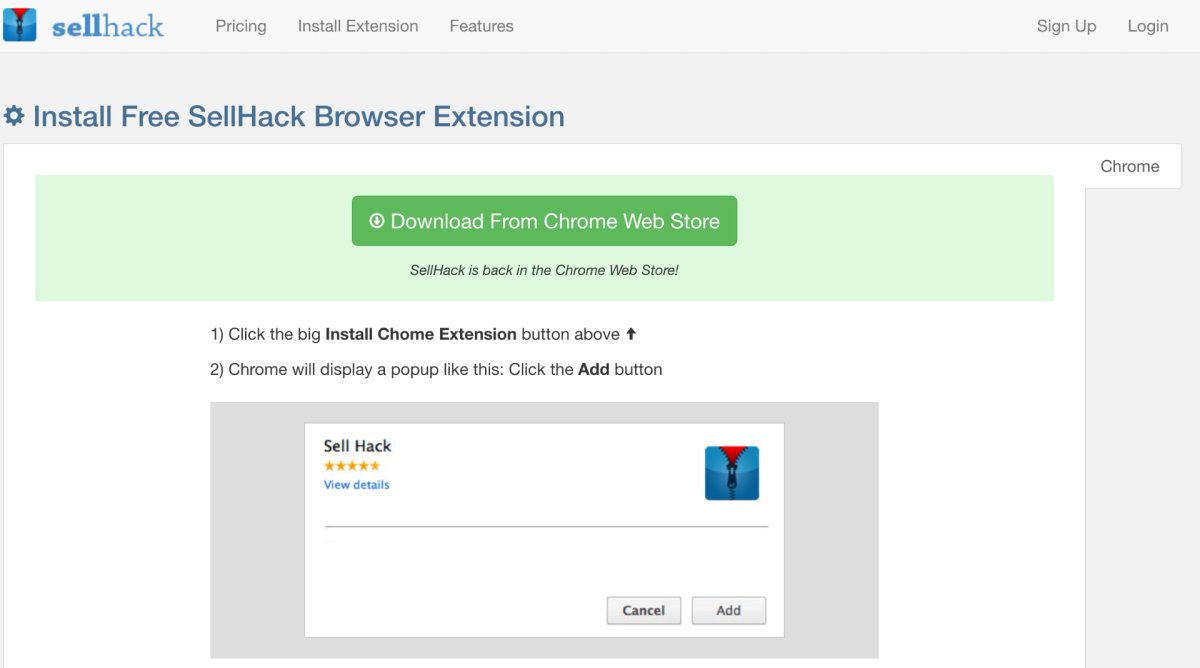The width and height of the screenshot is (1200, 668).
Task: Click Download From Chrome Web Store button
Action: point(544,221)
